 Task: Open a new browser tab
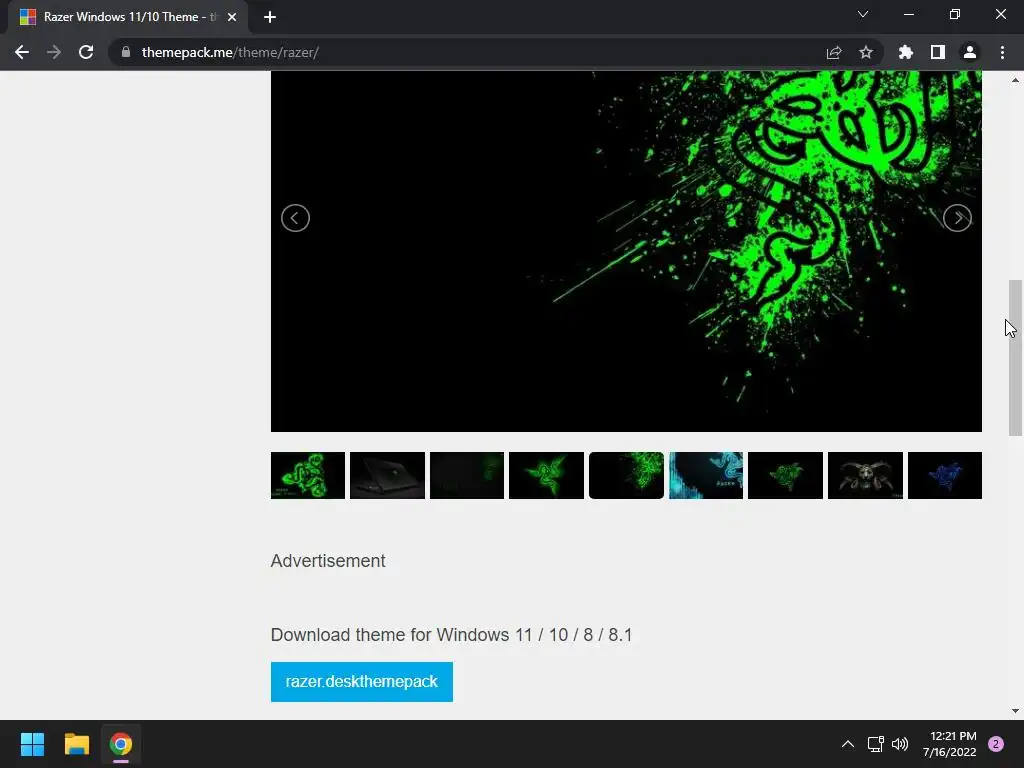(x=270, y=17)
